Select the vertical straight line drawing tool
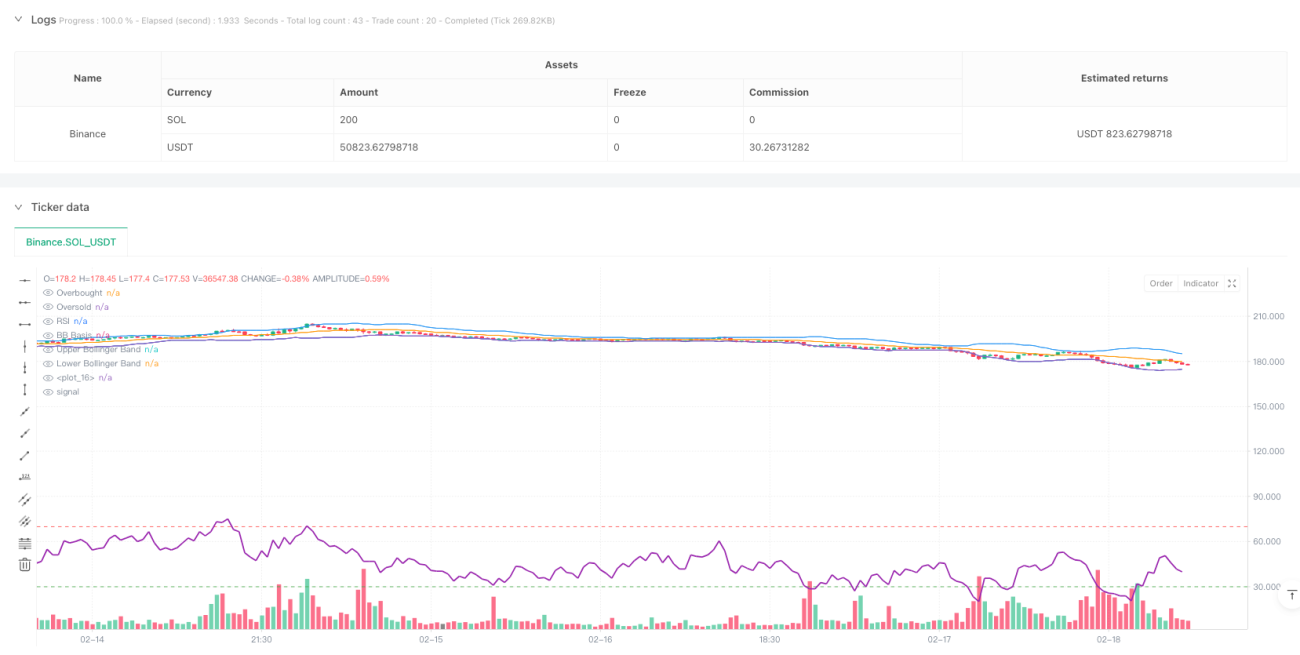This screenshot has height=655, width=1300. 25,346
